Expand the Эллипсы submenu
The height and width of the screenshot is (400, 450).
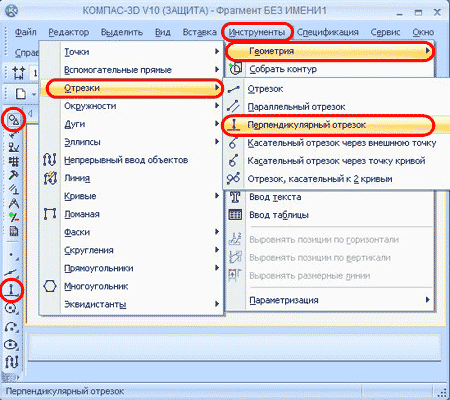click(131, 142)
